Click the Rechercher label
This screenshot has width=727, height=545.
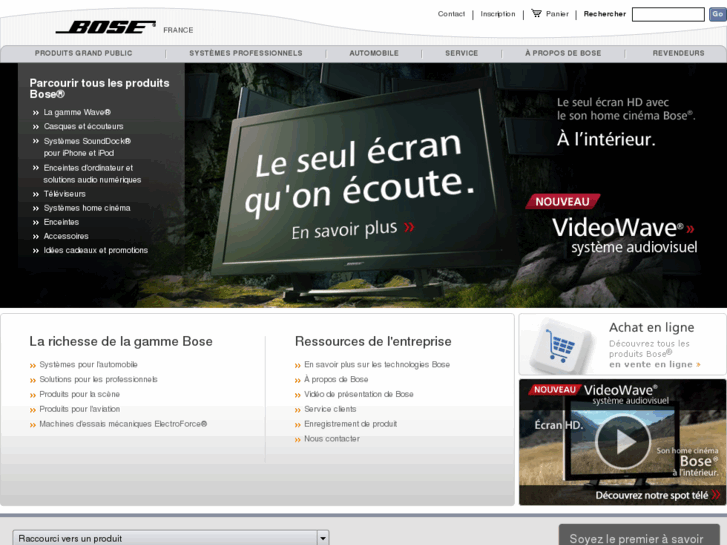[x=605, y=14]
